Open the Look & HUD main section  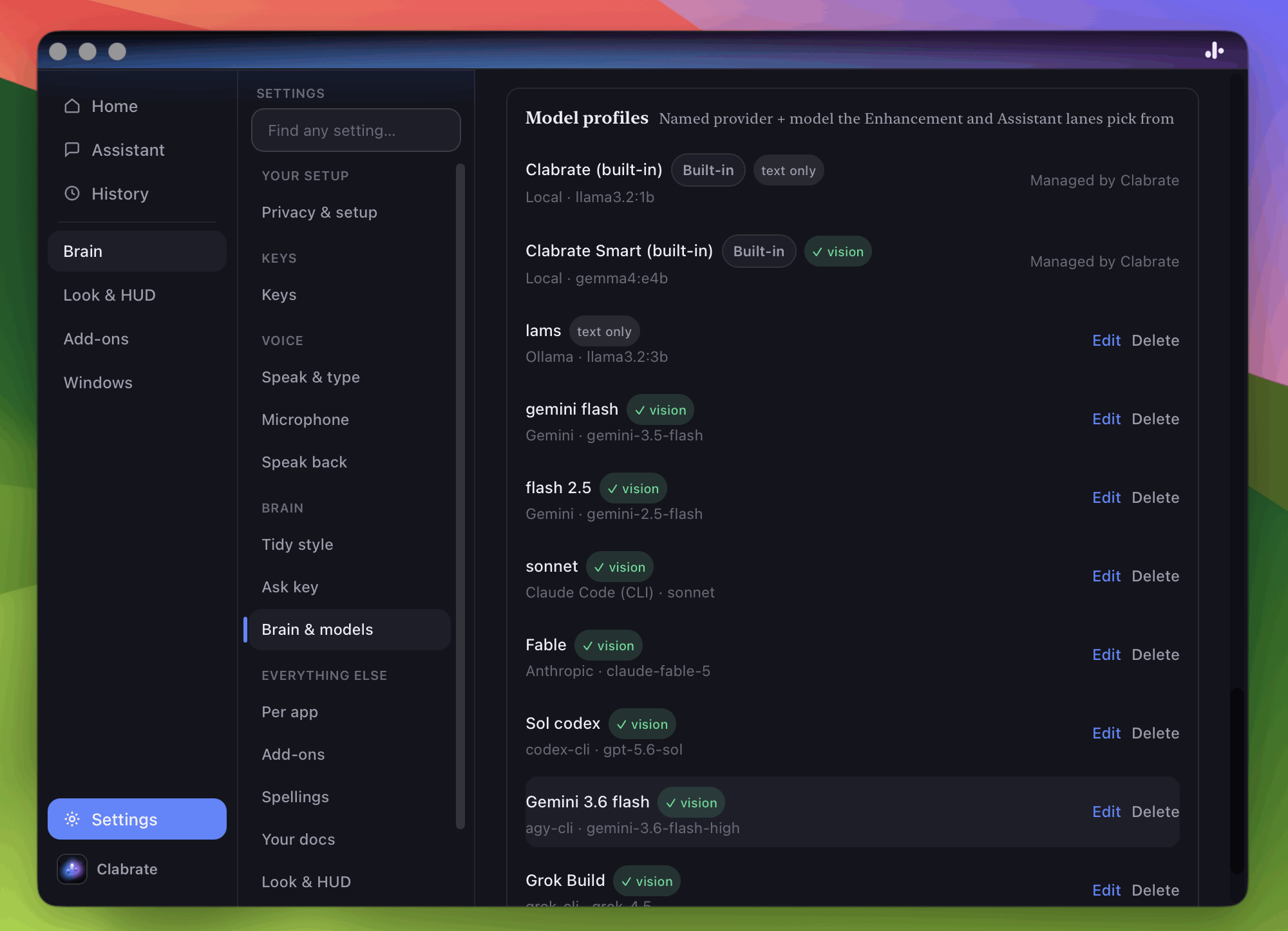click(x=137, y=295)
